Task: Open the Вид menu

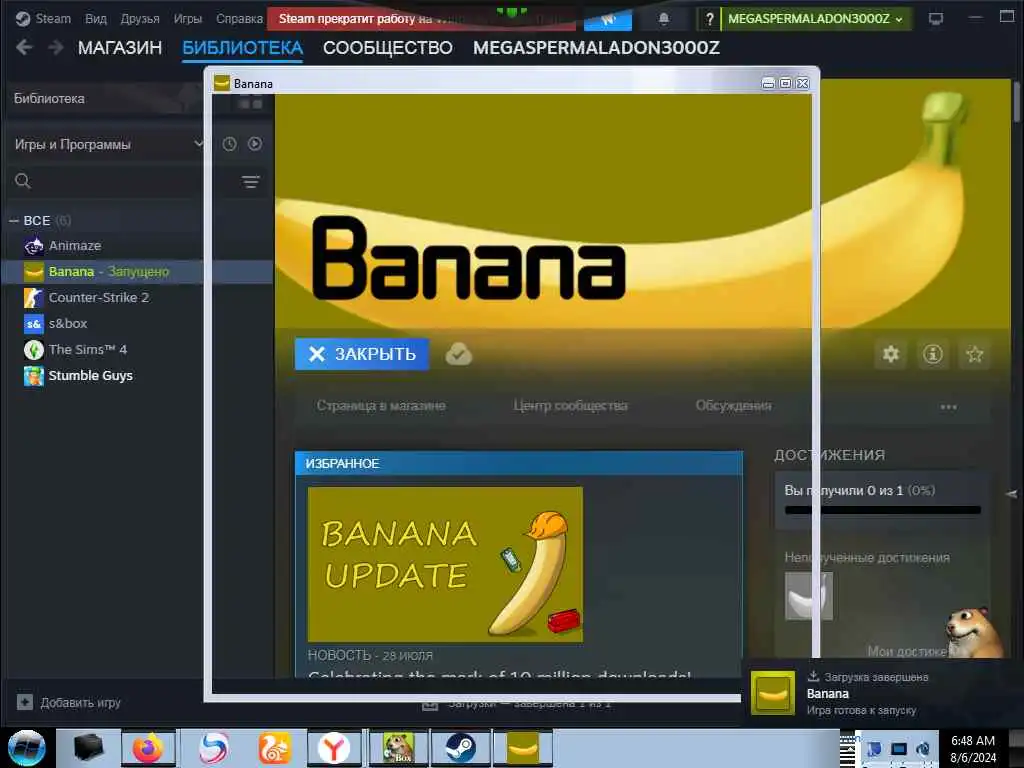Action: point(95,19)
